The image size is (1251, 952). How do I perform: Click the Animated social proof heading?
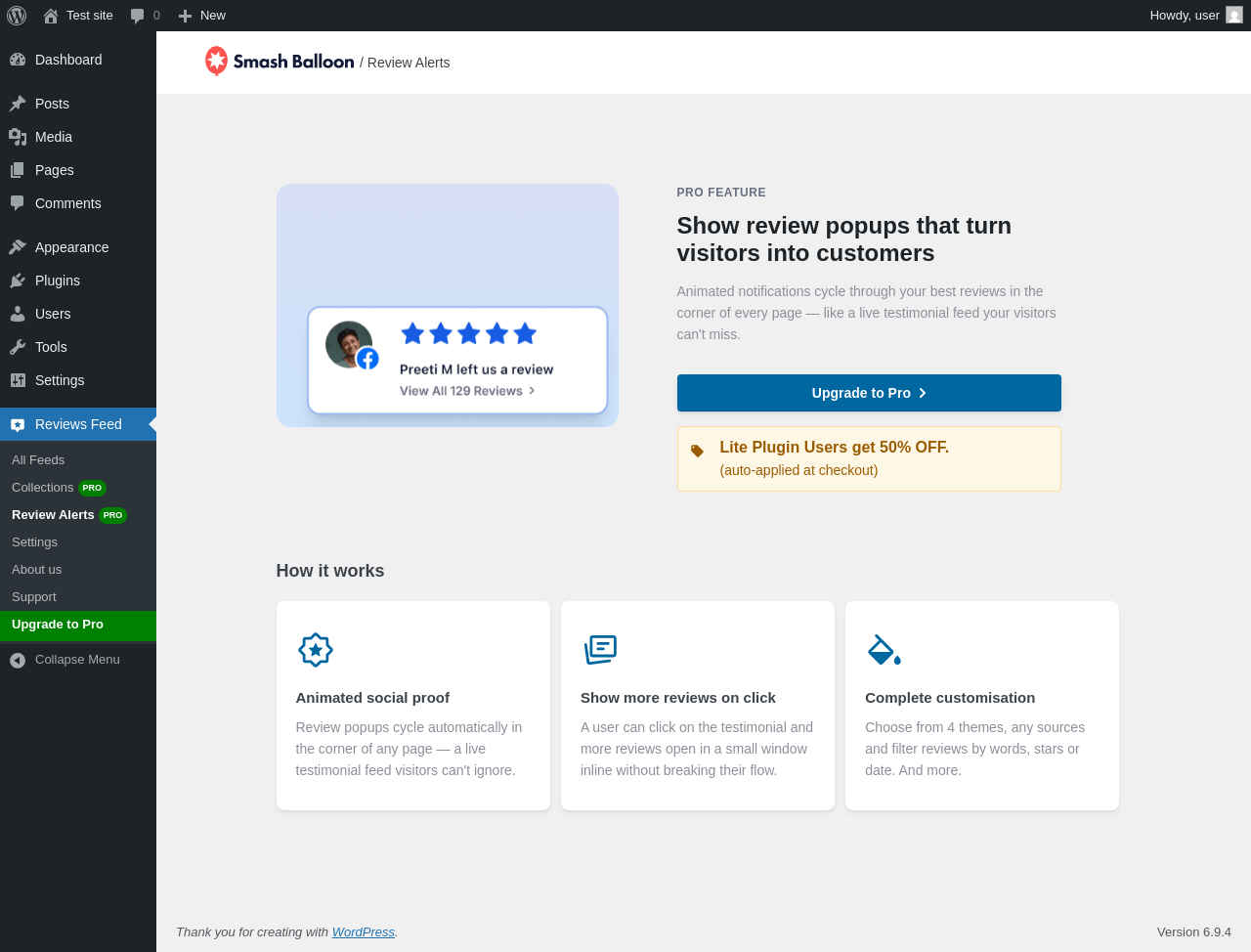point(372,698)
